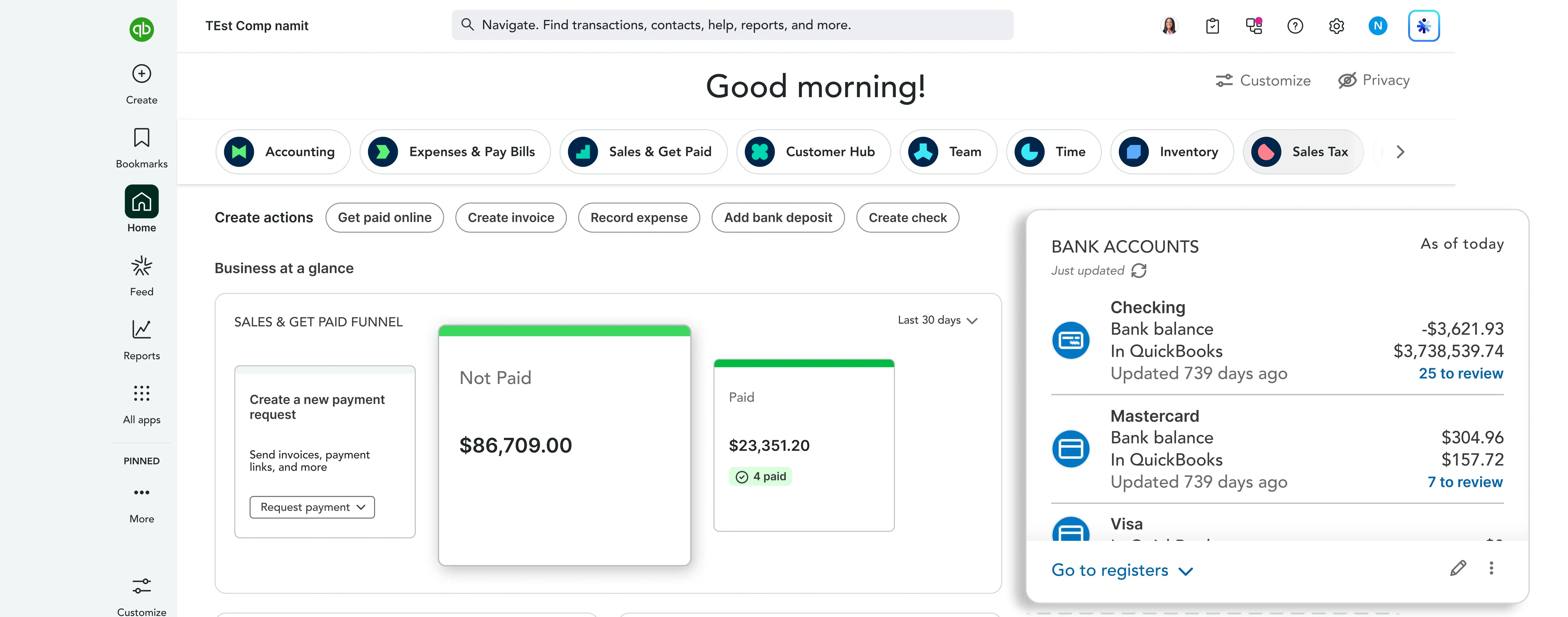
Task: Click the search navigation field
Action: click(732, 24)
